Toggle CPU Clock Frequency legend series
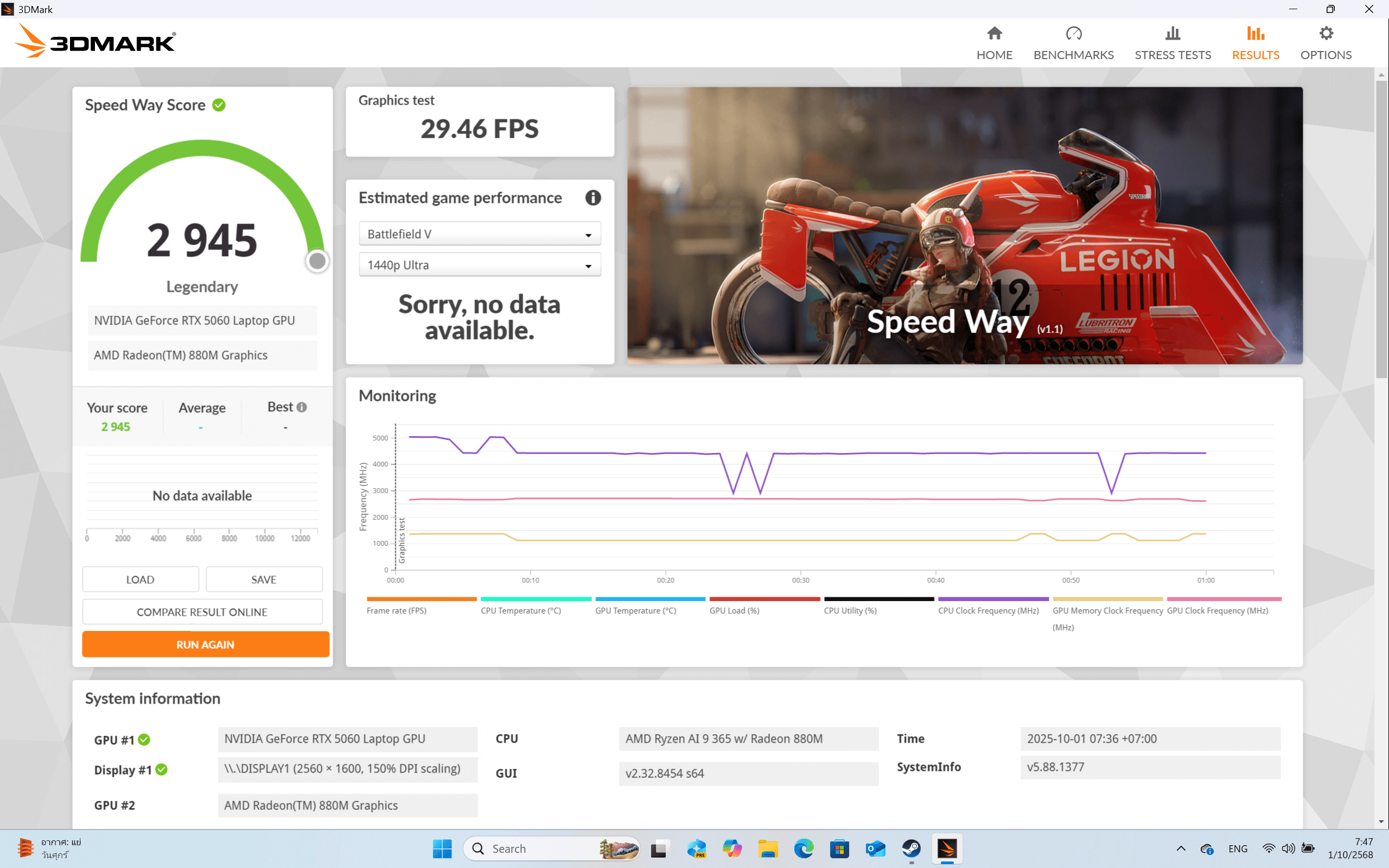 (989, 610)
